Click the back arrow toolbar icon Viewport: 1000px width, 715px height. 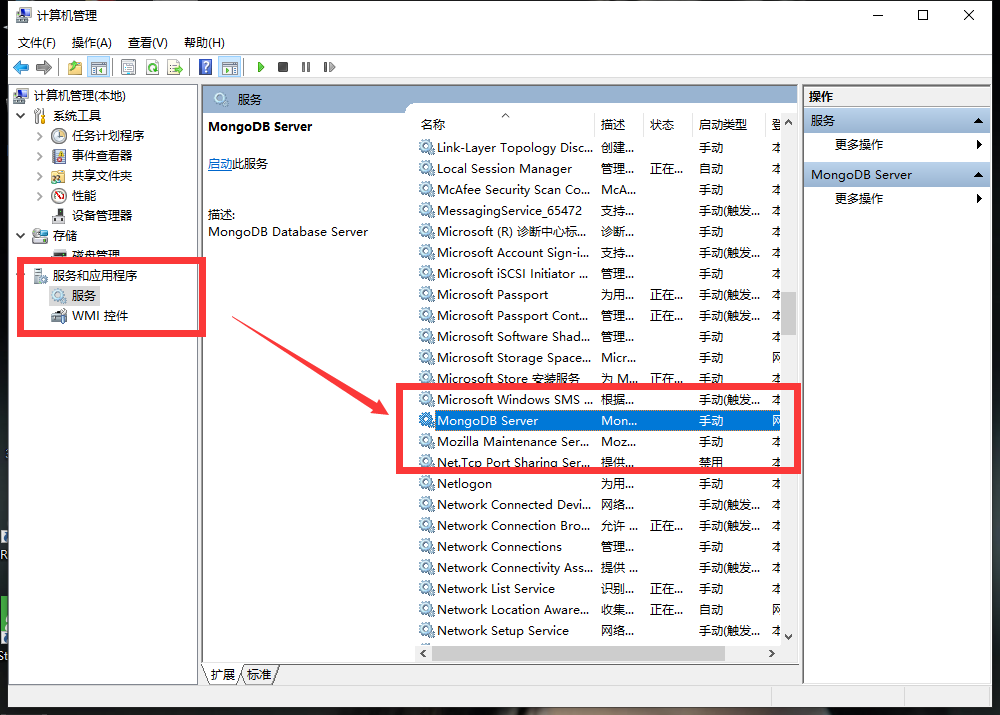(21, 67)
